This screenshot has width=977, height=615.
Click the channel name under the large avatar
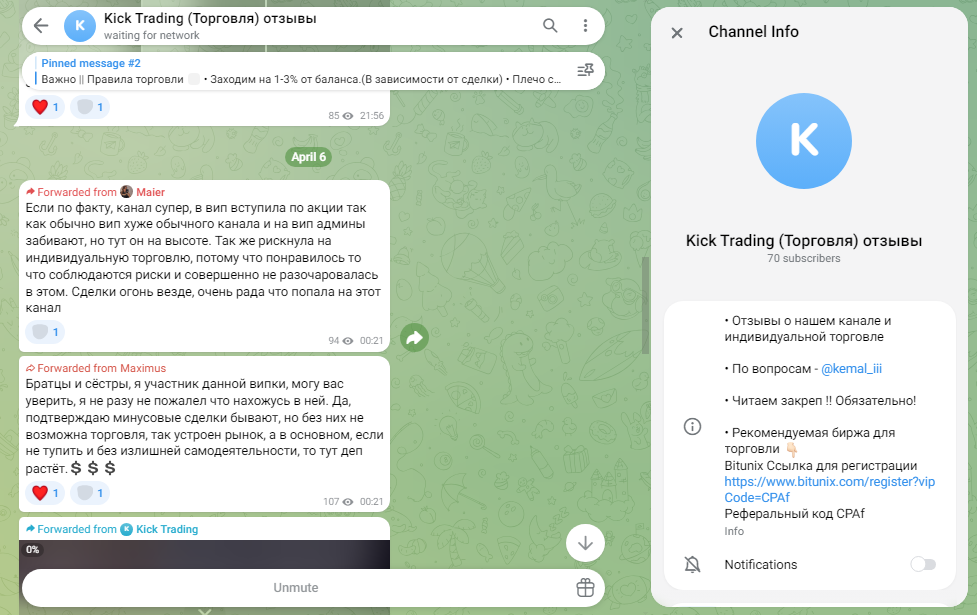804,241
